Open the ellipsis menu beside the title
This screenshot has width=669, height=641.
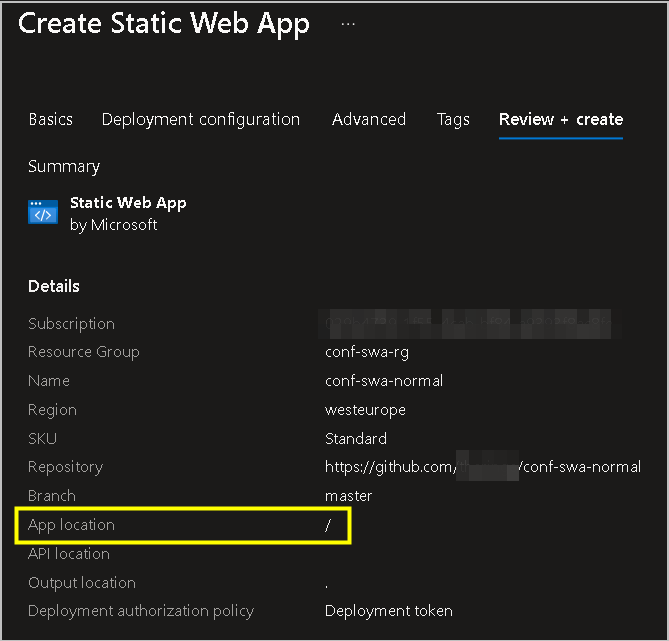(348, 24)
